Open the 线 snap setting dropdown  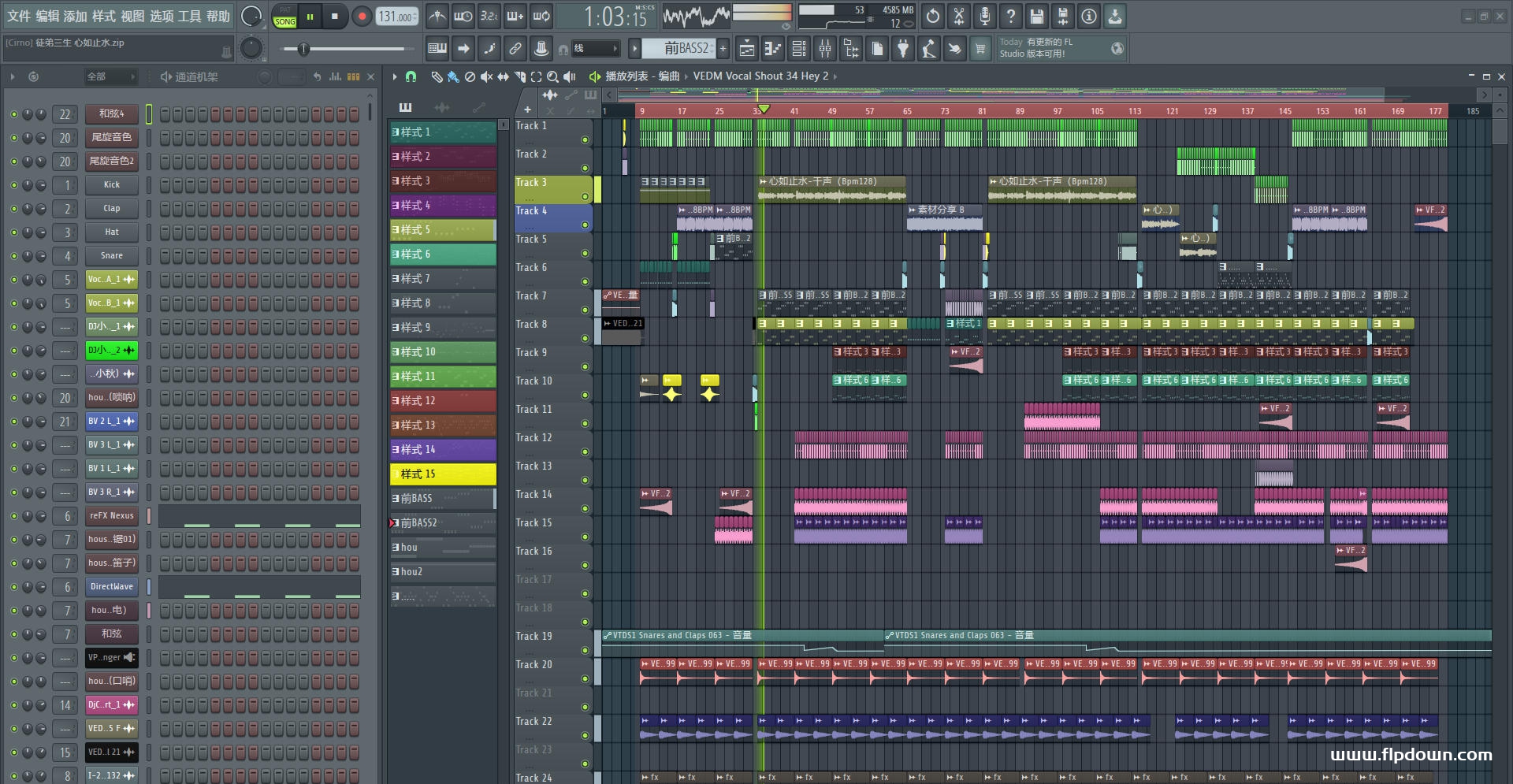(595, 49)
